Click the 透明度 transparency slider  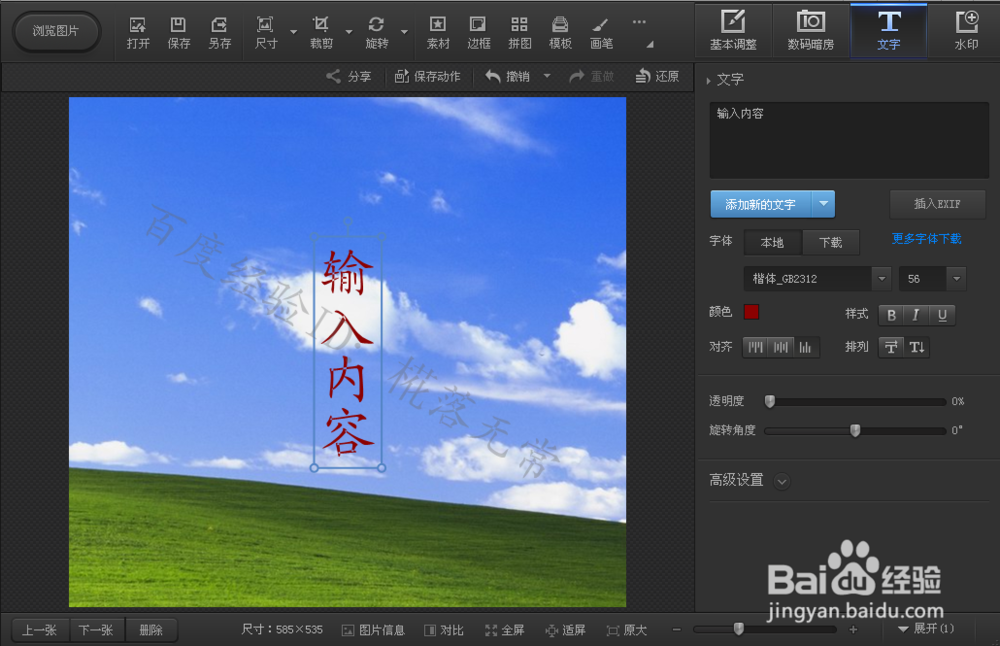coord(855,402)
